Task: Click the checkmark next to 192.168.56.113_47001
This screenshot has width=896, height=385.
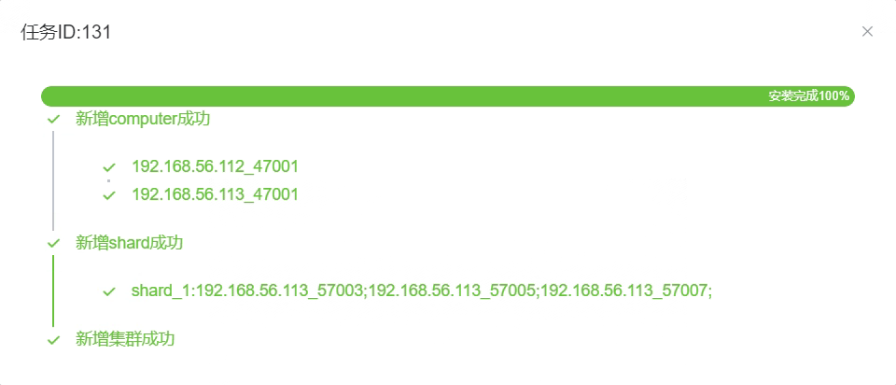Action: 109,195
